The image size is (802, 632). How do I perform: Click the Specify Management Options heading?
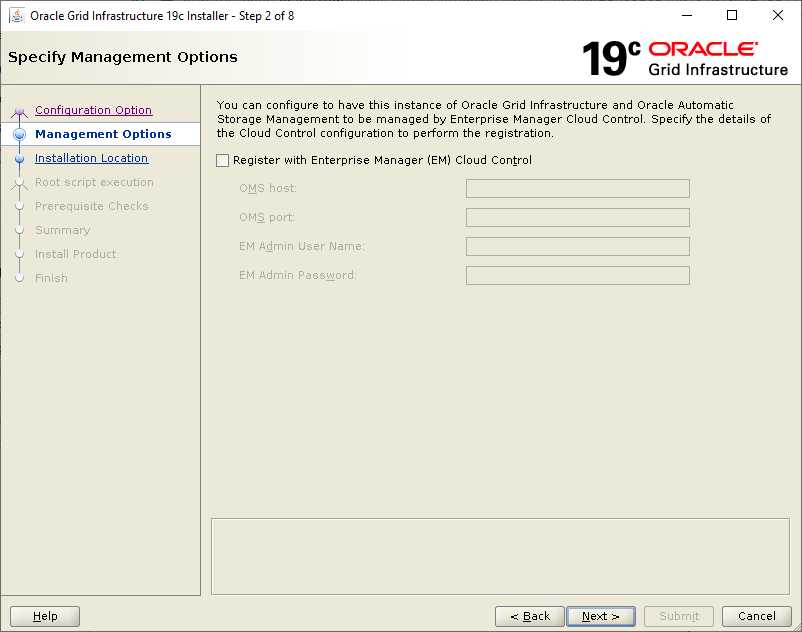coord(123,57)
